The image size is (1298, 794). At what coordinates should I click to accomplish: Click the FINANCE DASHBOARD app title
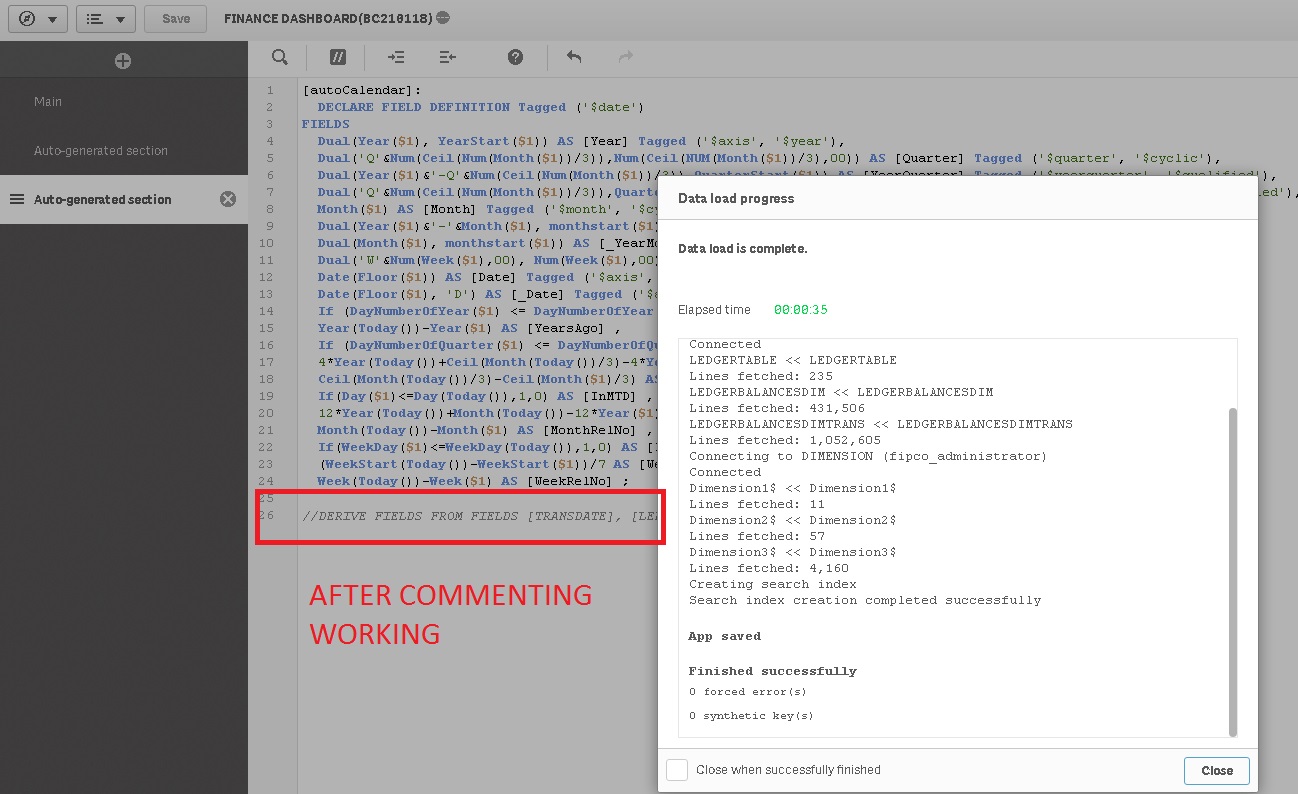pyautogui.click(x=328, y=19)
